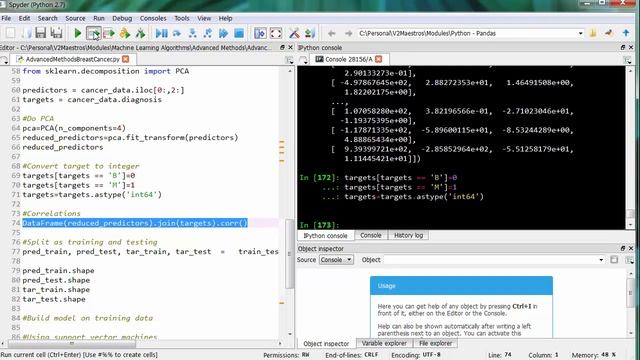The image size is (640, 360).
Task: Open the Edit menu
Action: pyautogui.click(x=24, y=18)
